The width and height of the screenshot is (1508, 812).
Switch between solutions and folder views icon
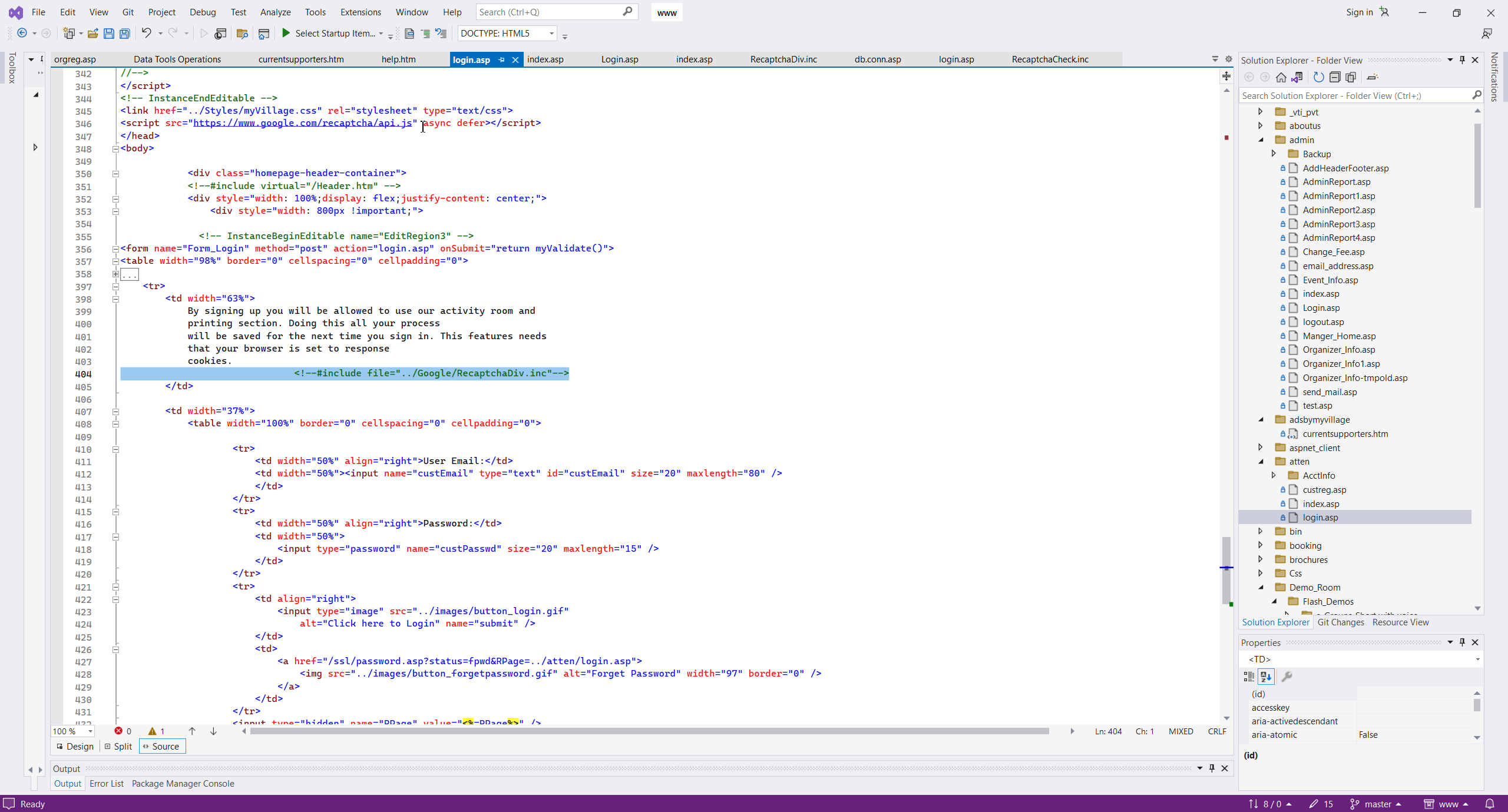point(1297,77)
